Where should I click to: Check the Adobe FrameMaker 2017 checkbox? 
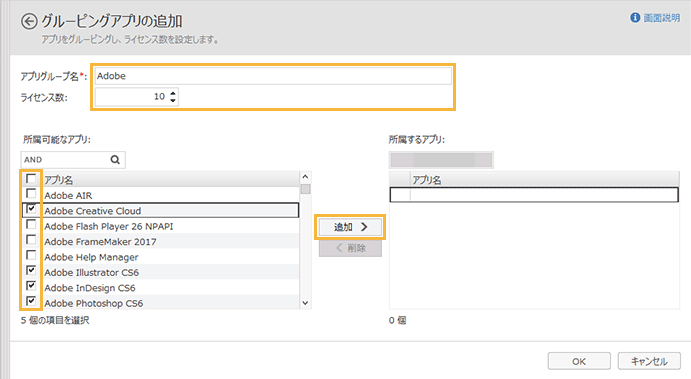click(x=31, y=240)
